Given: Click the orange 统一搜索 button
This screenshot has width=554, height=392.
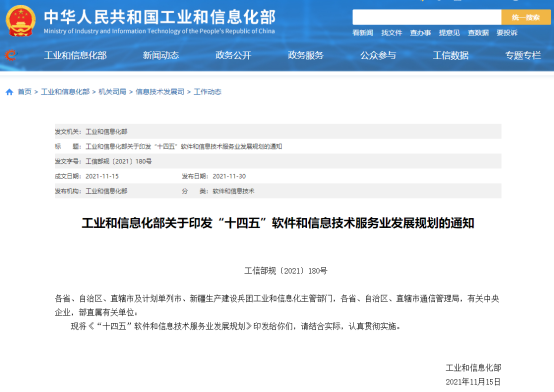Looking at the screenshot, I should (526, 17).
